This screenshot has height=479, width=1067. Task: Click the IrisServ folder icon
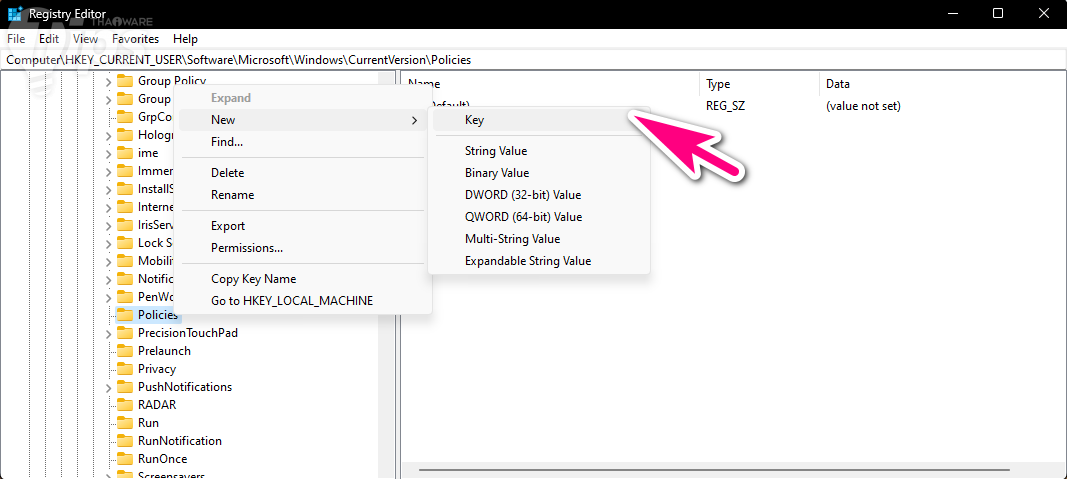(125, 225)
